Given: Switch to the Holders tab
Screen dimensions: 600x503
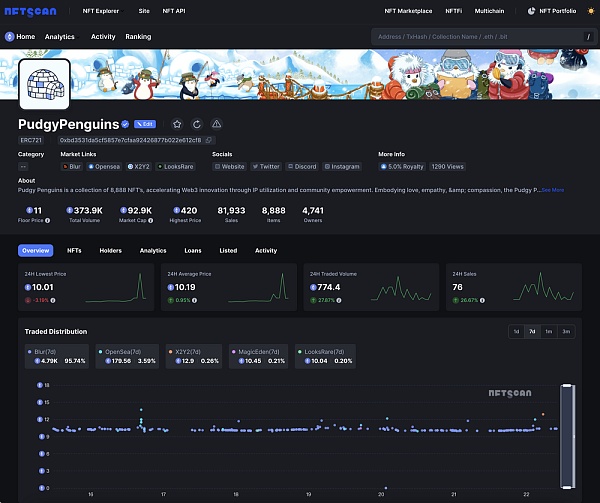Looking at the screenshot, I should [x=110, y=251].
